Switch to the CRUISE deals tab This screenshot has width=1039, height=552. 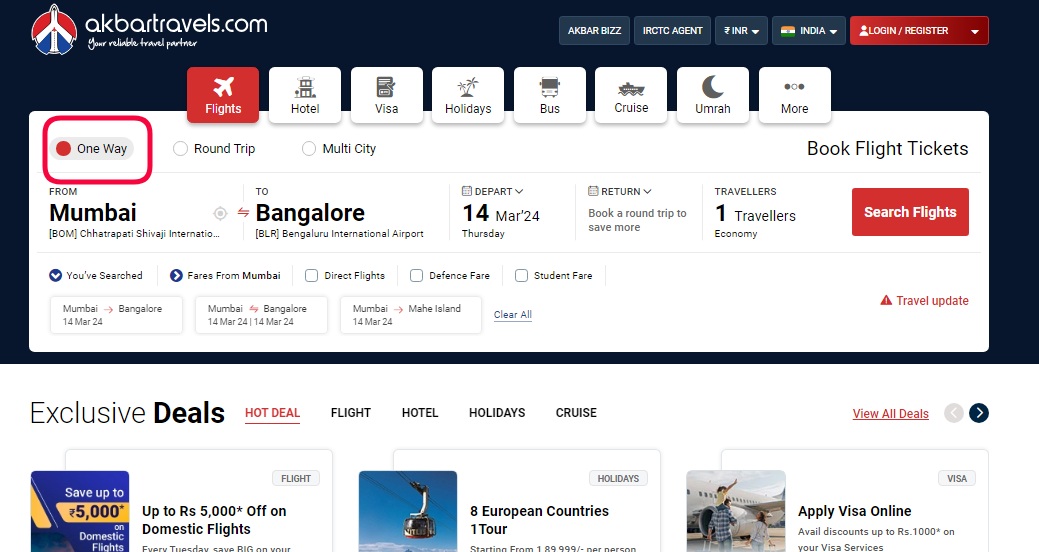point(576,413)
